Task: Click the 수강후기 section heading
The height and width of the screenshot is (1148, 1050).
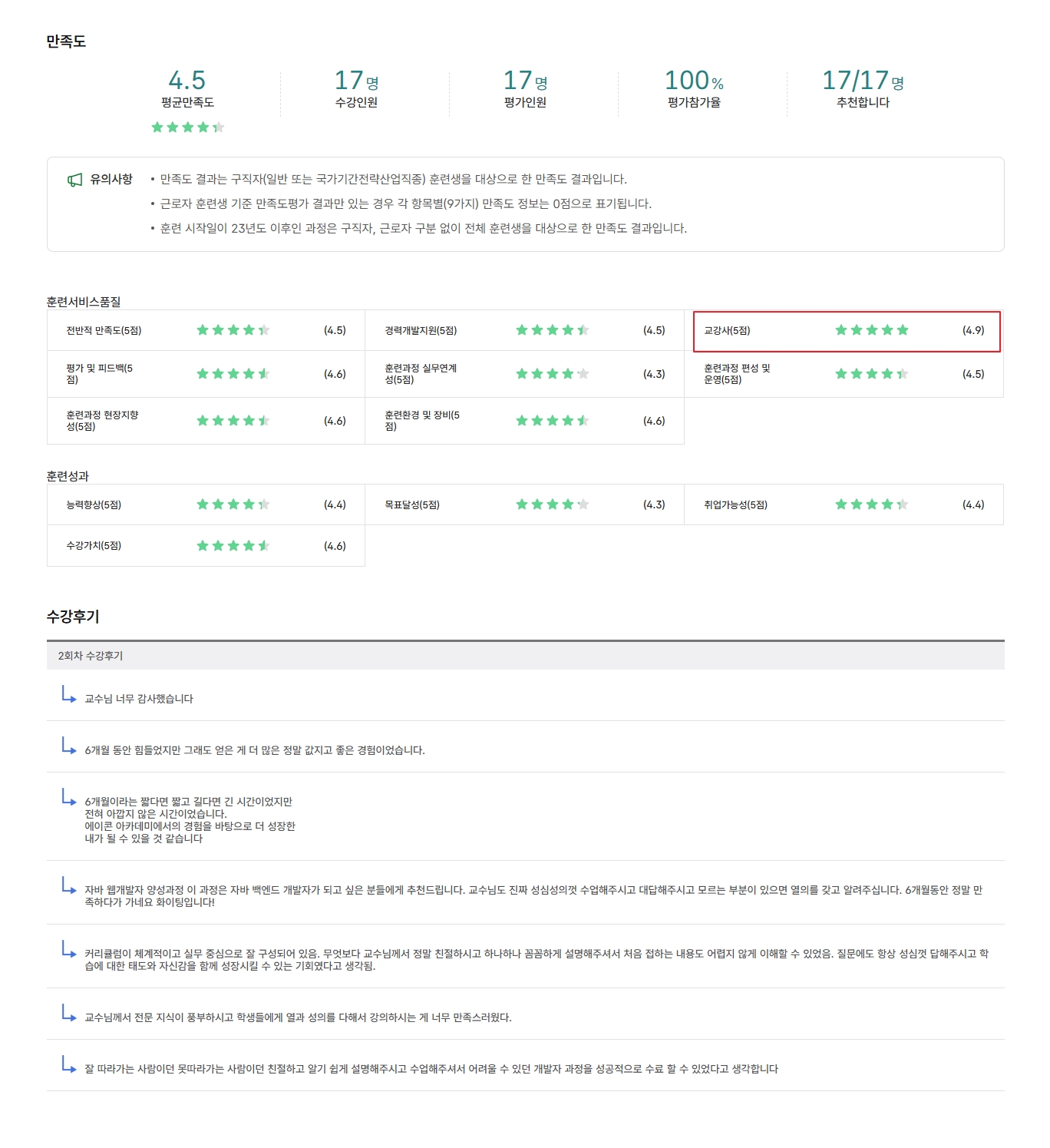Action: (73, 617)
